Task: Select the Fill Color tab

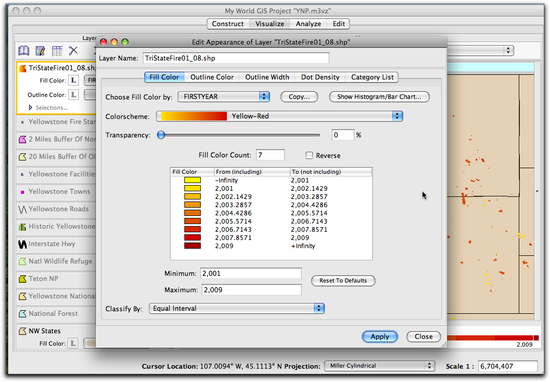Action: click(164, 77)
